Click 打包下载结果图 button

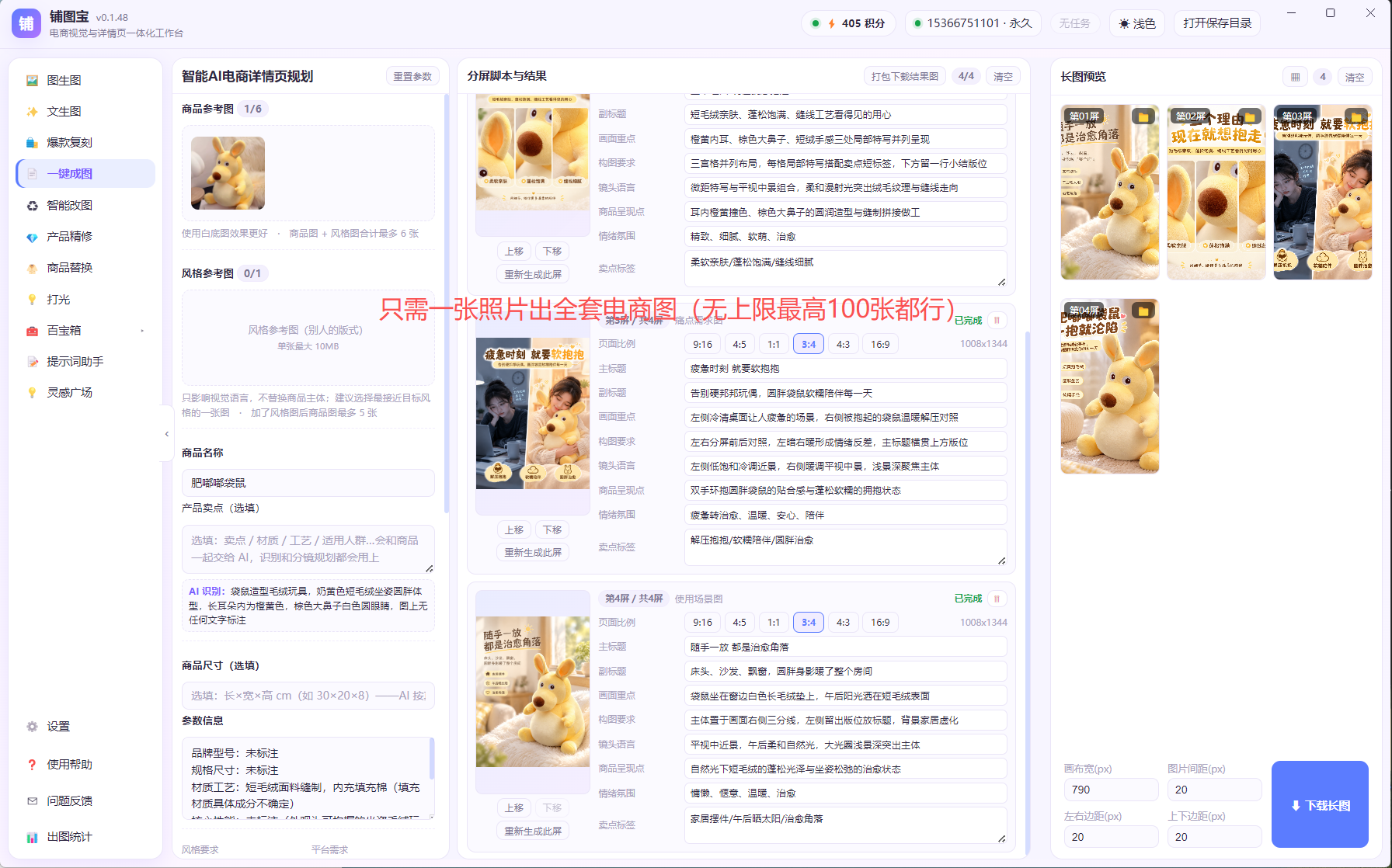(x=905, y=77)
